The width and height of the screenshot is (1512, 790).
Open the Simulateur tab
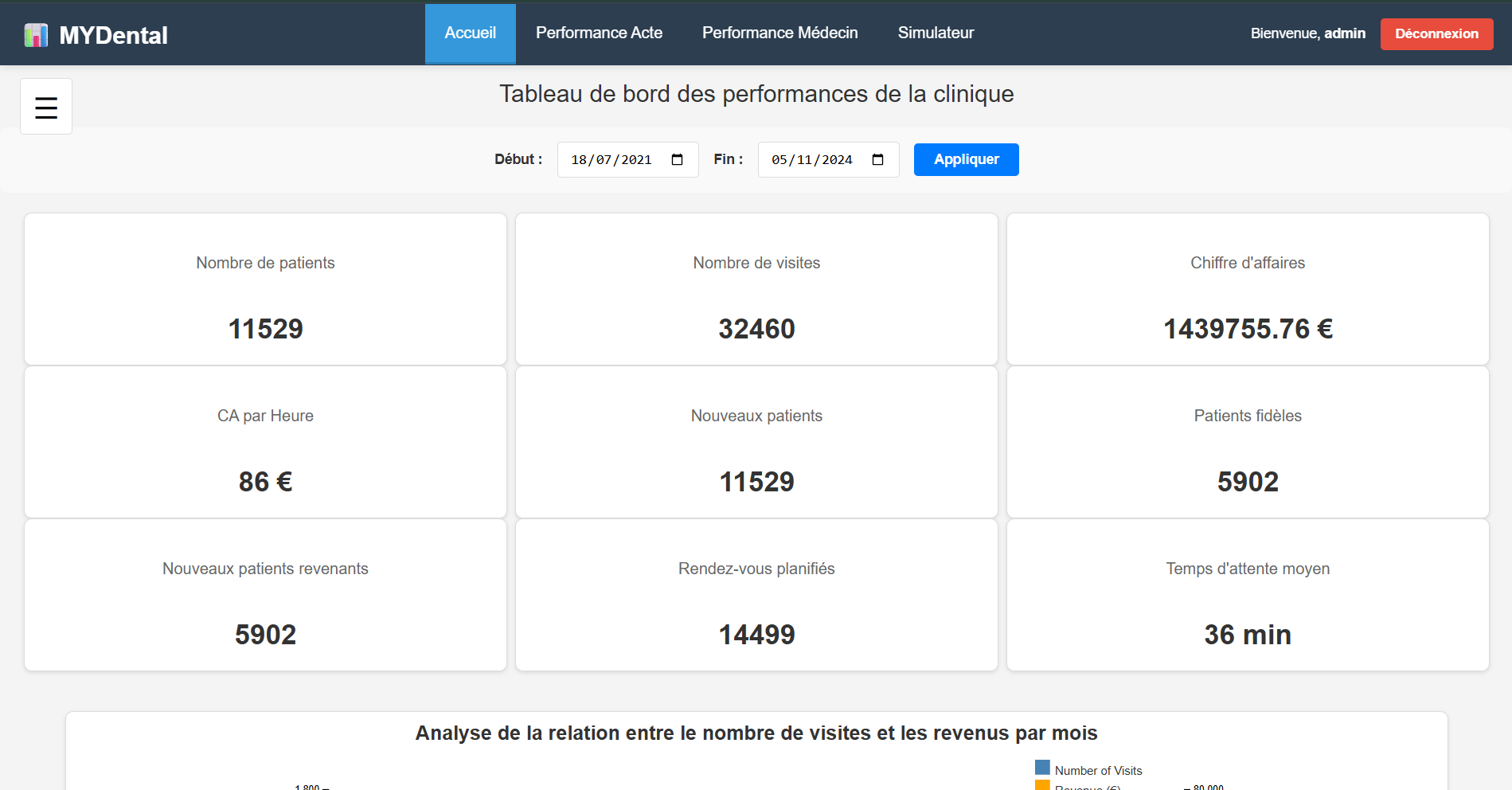click(936, 33)
